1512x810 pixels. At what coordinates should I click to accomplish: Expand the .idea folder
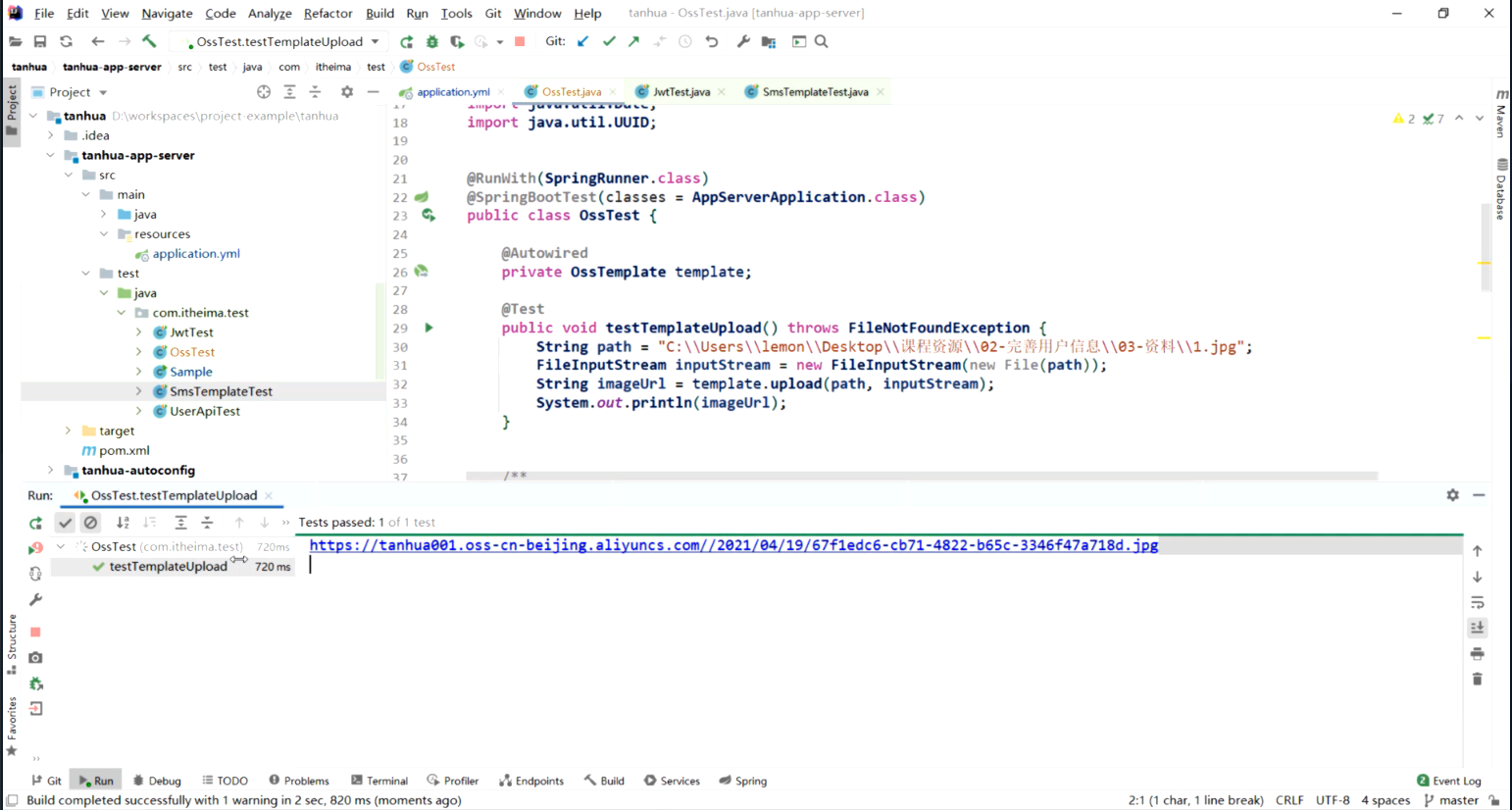[x=50, y=135]
